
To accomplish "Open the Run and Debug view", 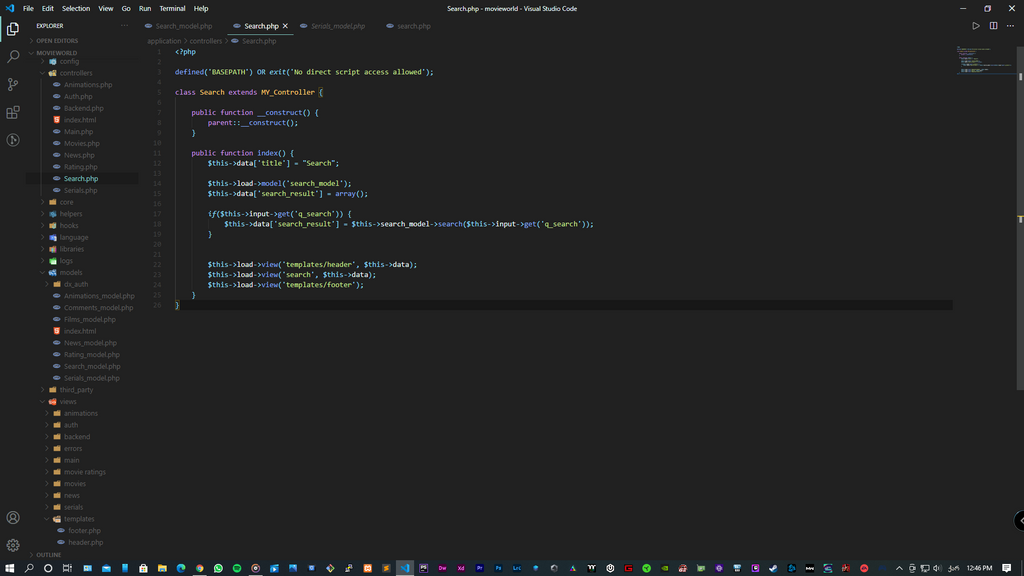I will click(12, 140).
